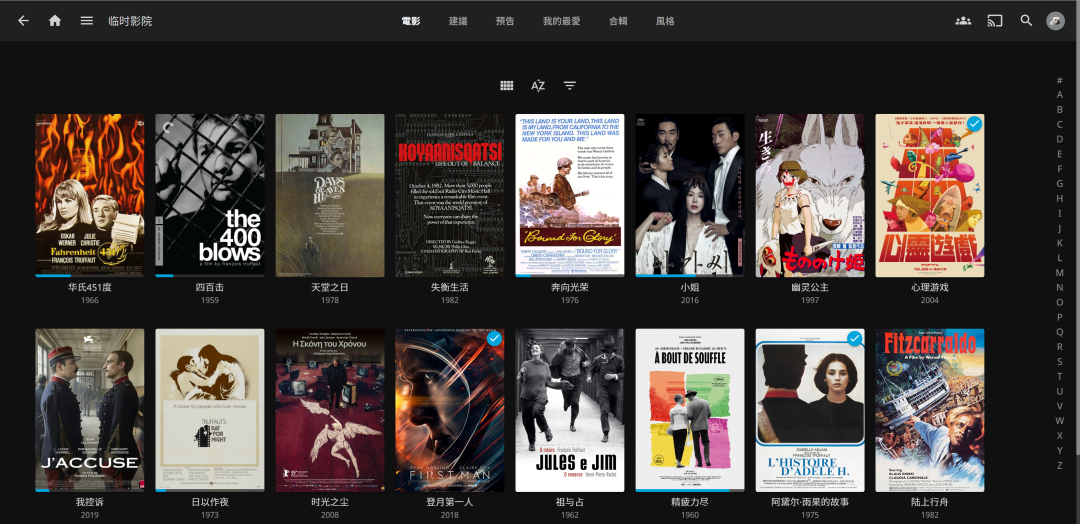Switch view with the grid icon
Viewport: 1080px width, 524px height.
[507, 85]
